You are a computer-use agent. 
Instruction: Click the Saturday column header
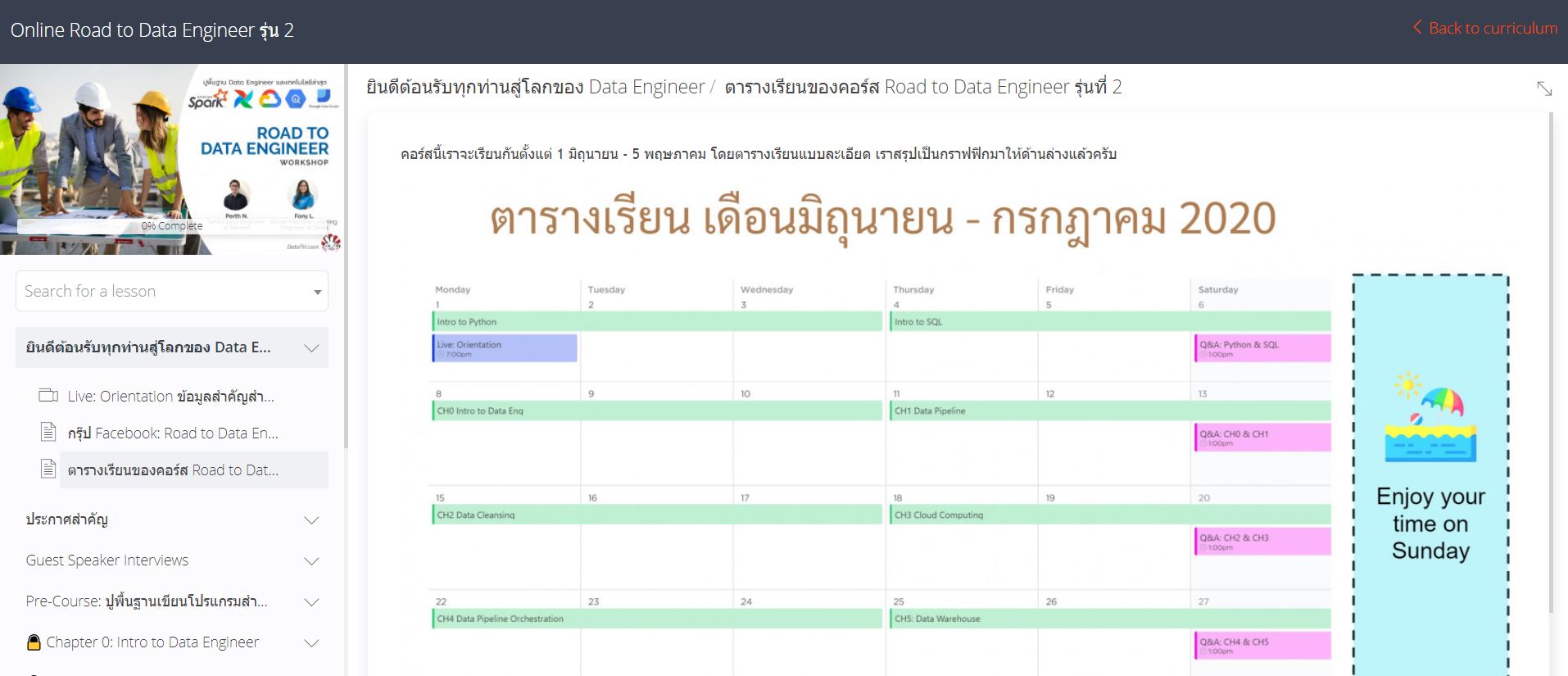1218,289
